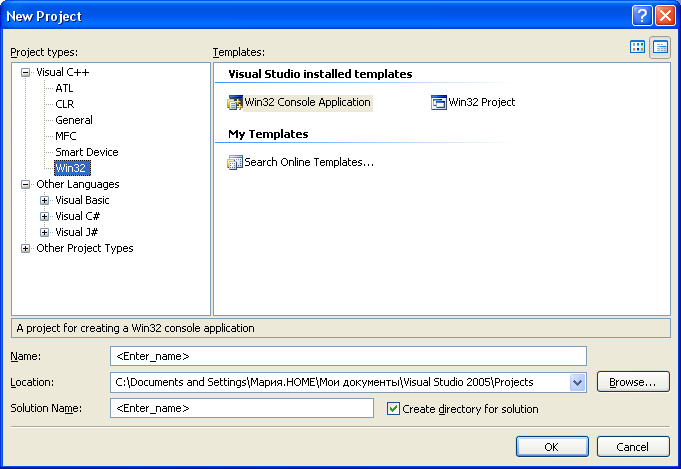The height and width of the screenshot is (469, 681).
Task: Open the dialog Help question-mark button
Action: click(x=642, y=16)
